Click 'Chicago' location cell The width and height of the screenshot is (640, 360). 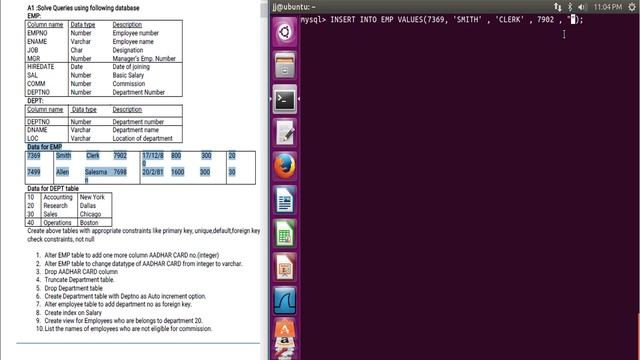pyautogui.click(x=90, y=214)
